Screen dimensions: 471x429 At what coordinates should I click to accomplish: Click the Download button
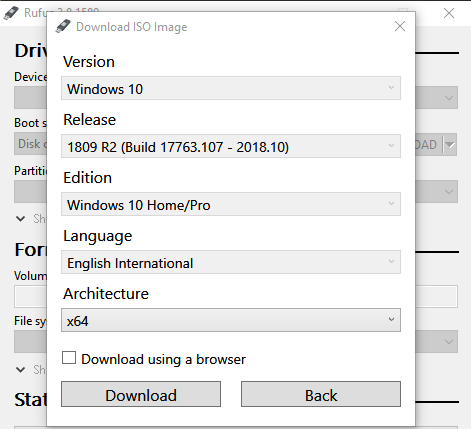coord(141,394)
